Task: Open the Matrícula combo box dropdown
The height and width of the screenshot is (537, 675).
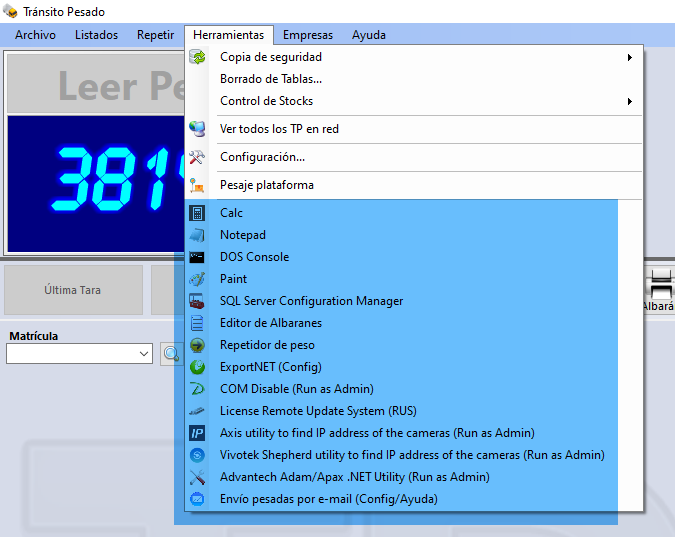Action: point(144,354)
